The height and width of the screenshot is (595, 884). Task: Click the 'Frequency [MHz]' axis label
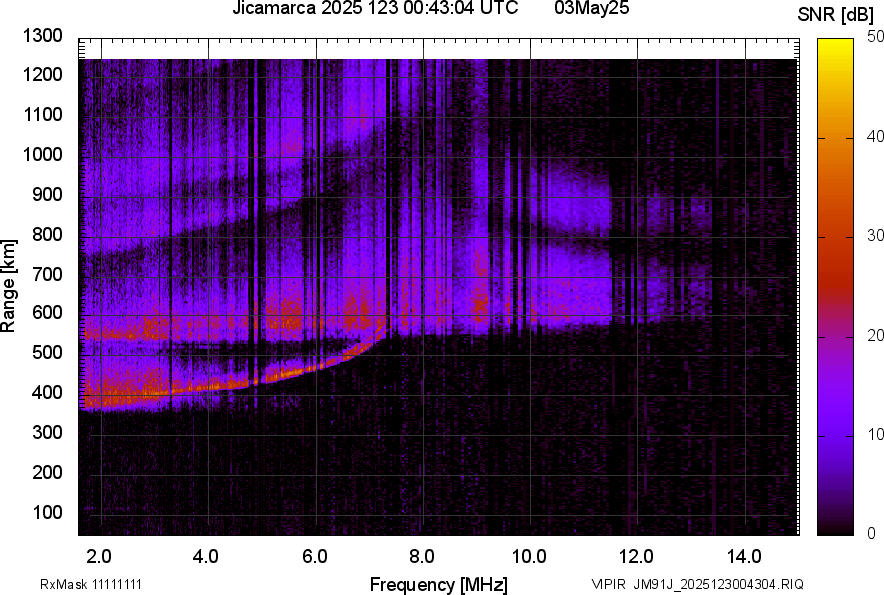click(439, 584)
